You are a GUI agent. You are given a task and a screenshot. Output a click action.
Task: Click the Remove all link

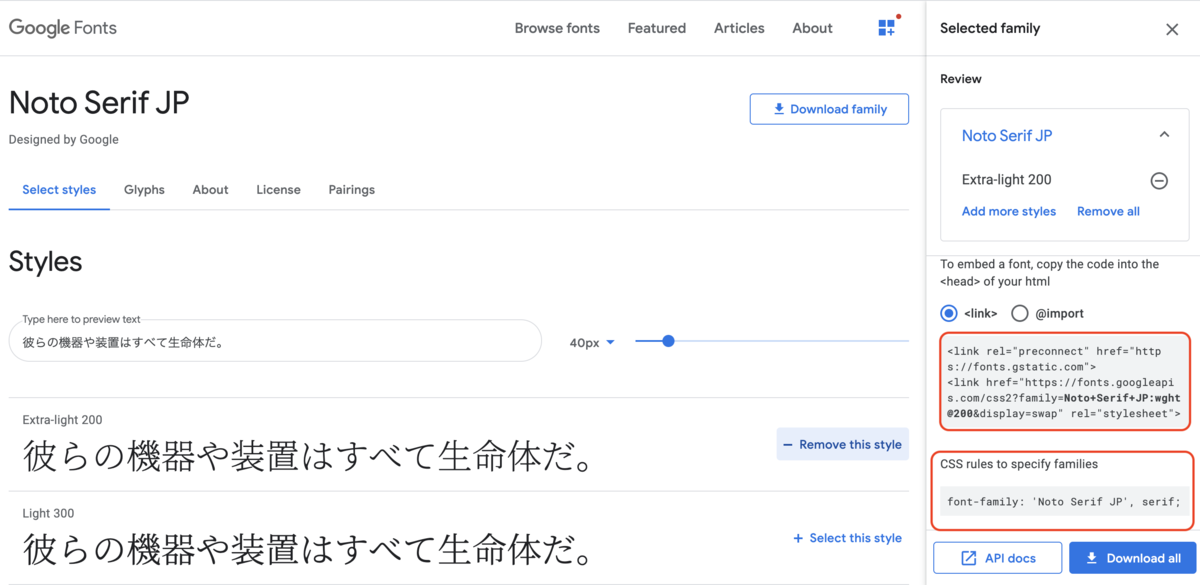point(1108,211)
